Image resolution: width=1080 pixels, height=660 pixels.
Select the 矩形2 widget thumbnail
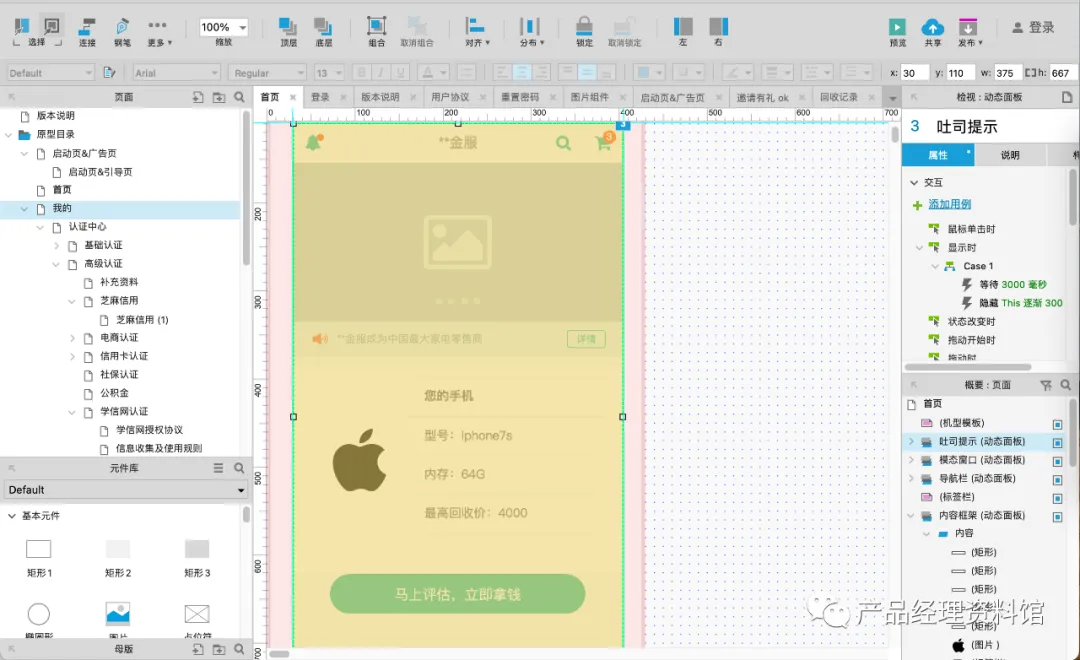click(x=118, y=549)
